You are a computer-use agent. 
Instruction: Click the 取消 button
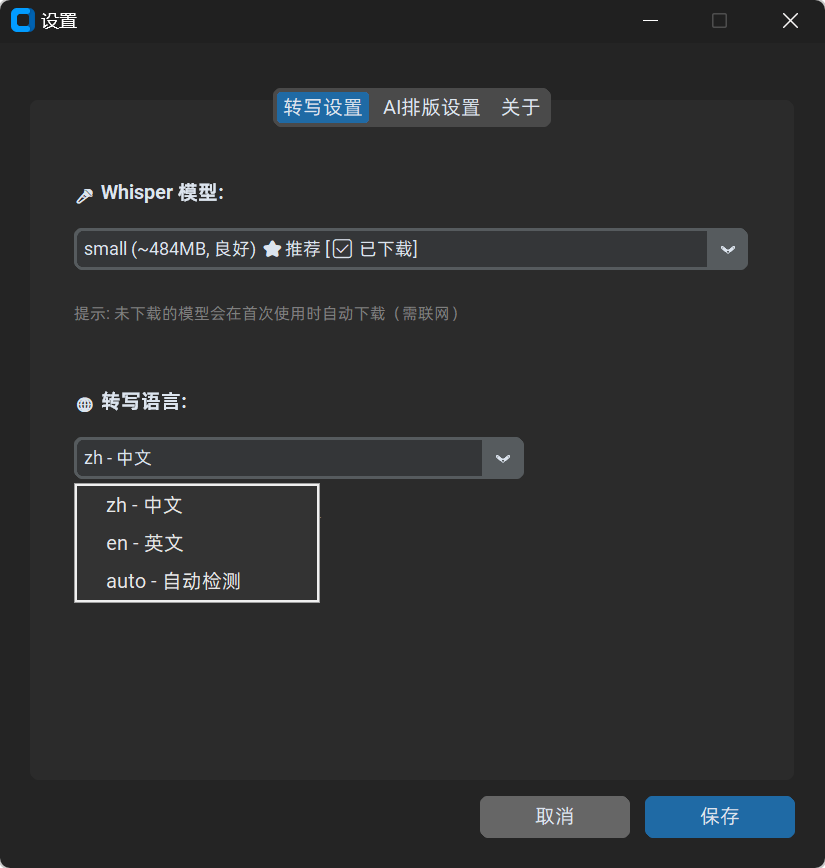pos(555,817)
